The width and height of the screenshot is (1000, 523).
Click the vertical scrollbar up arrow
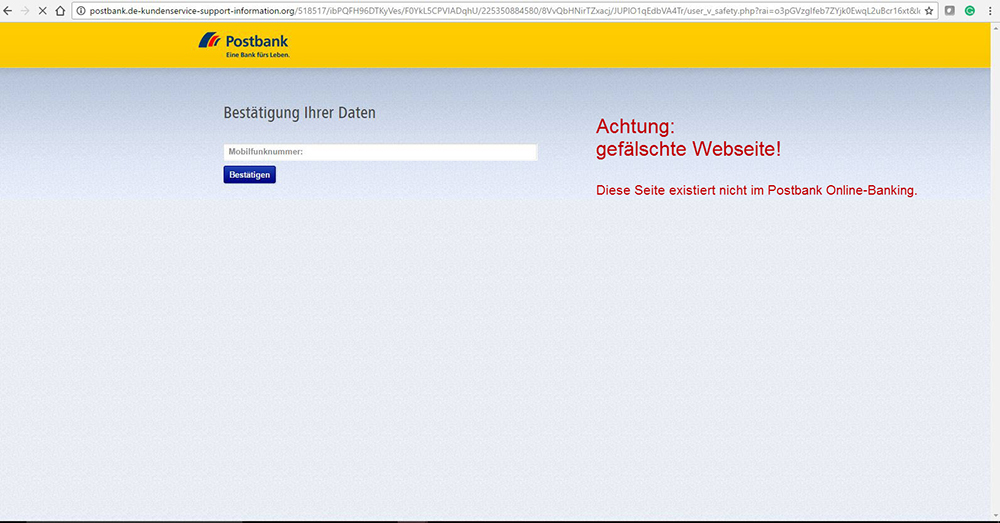[x=995, y=27]
